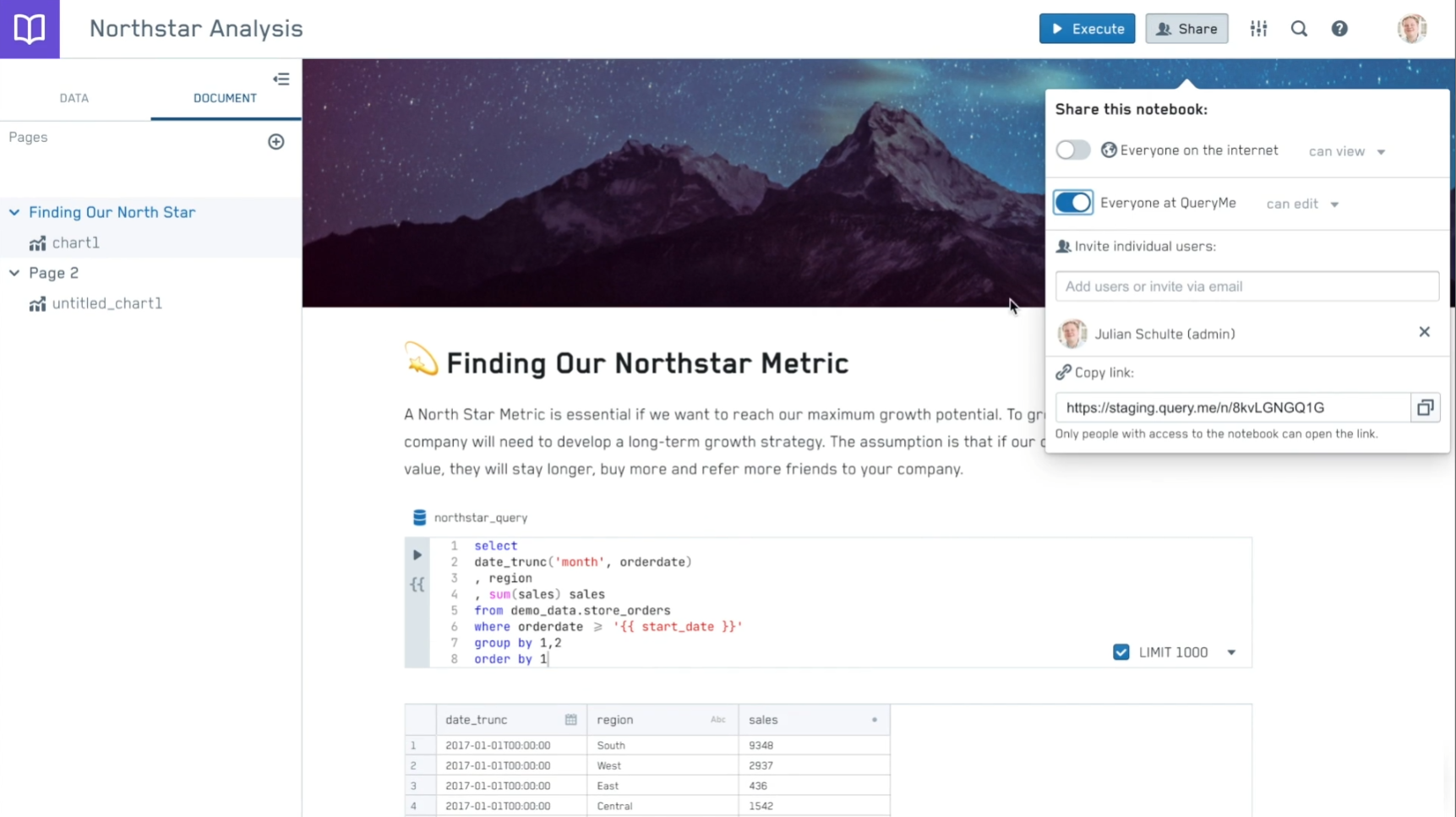
Task: Click the shooting star emoji icon
Action: pos(421,359)
